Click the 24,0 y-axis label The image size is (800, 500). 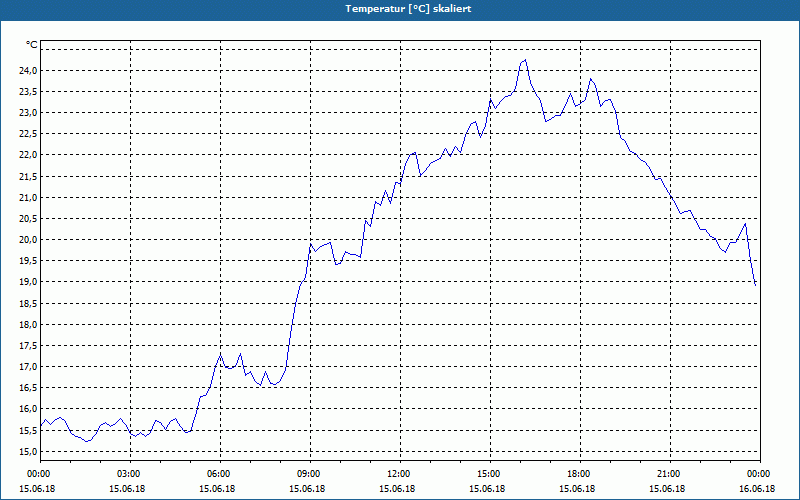click(x=29, y=70)
